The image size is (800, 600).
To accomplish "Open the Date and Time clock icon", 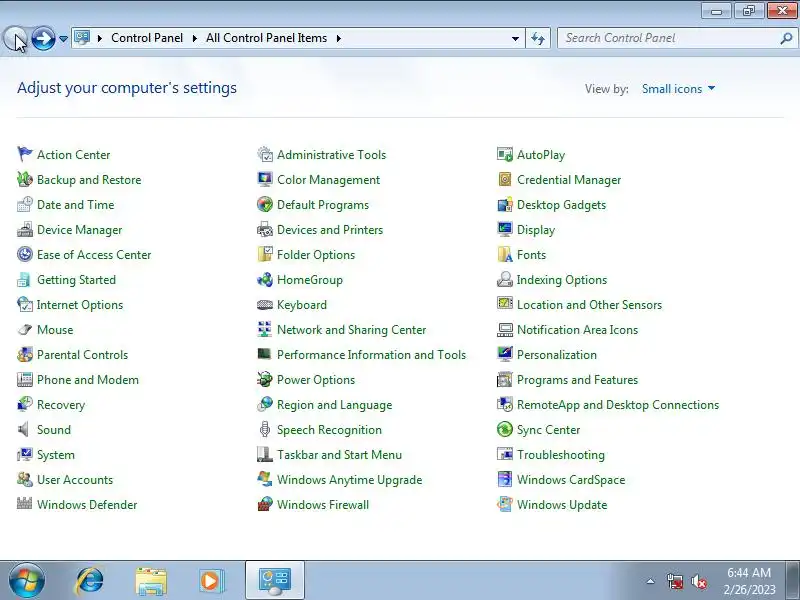I will (x=24, y=204).
